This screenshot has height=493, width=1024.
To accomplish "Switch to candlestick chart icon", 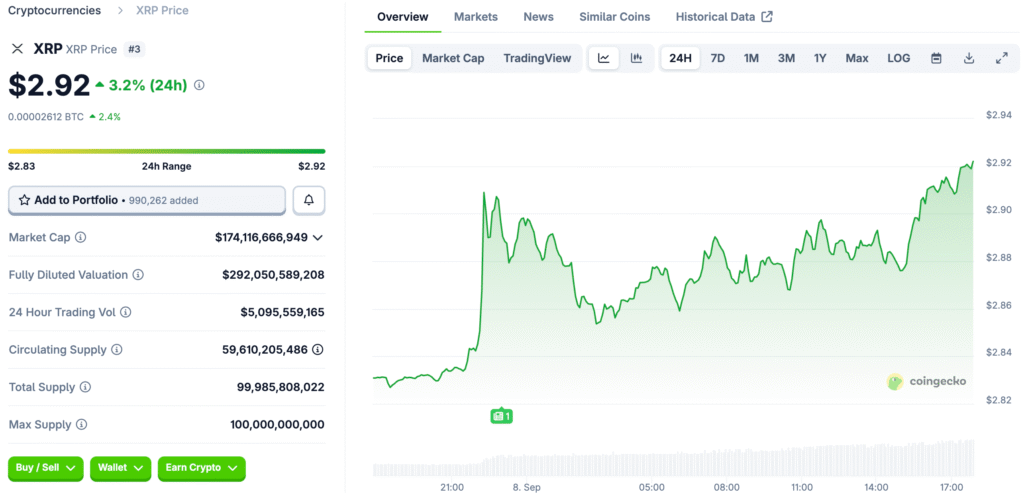I will pyautogui.click(x=636, y=58).
